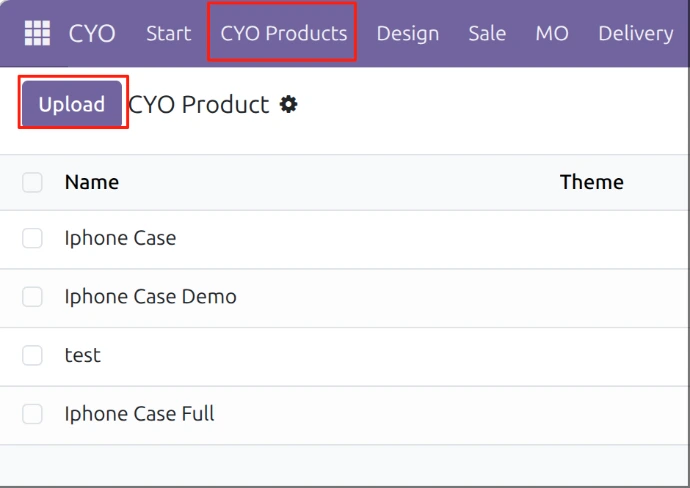Open the Sale menu
Image resolution: width=690 pixels, height=488 pixels.
(487, 33)
